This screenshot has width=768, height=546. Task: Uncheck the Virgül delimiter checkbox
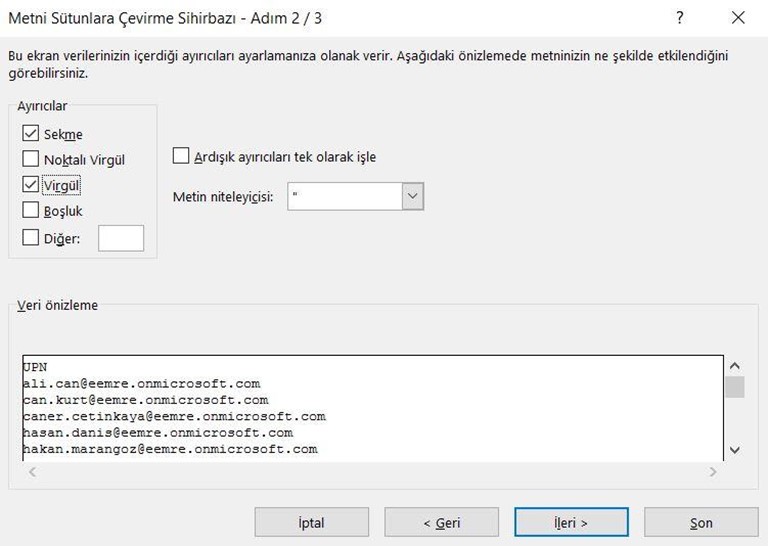pyautogui.click(x=30, y=185)
